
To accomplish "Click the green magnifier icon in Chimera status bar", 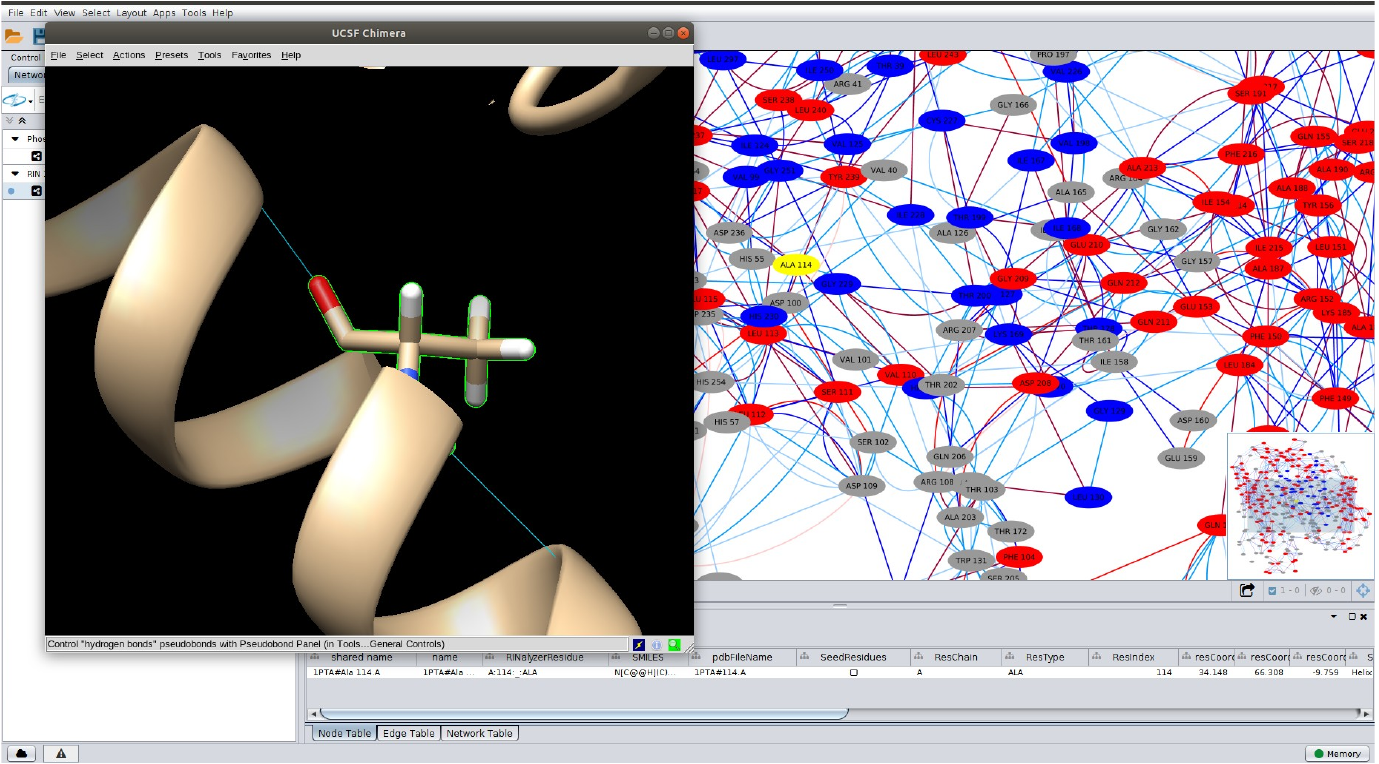I will [674, 645].
